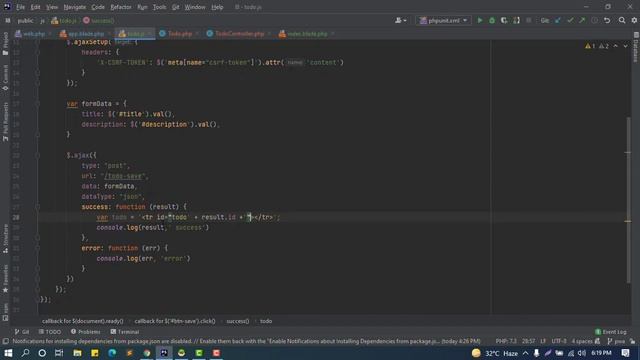The image size is (640, 360).
Task: Open Search Everywhere magnifier icon
Action: click(x=622, y=20)
